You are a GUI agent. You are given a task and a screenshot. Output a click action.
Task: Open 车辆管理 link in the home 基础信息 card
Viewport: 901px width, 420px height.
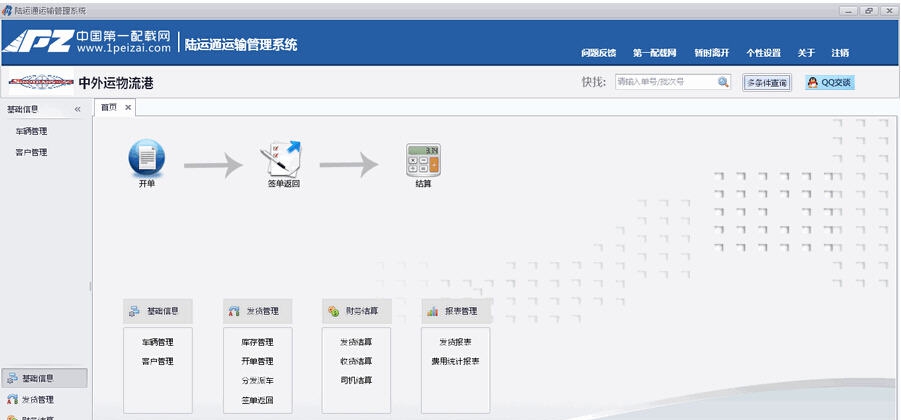[157, 342]
